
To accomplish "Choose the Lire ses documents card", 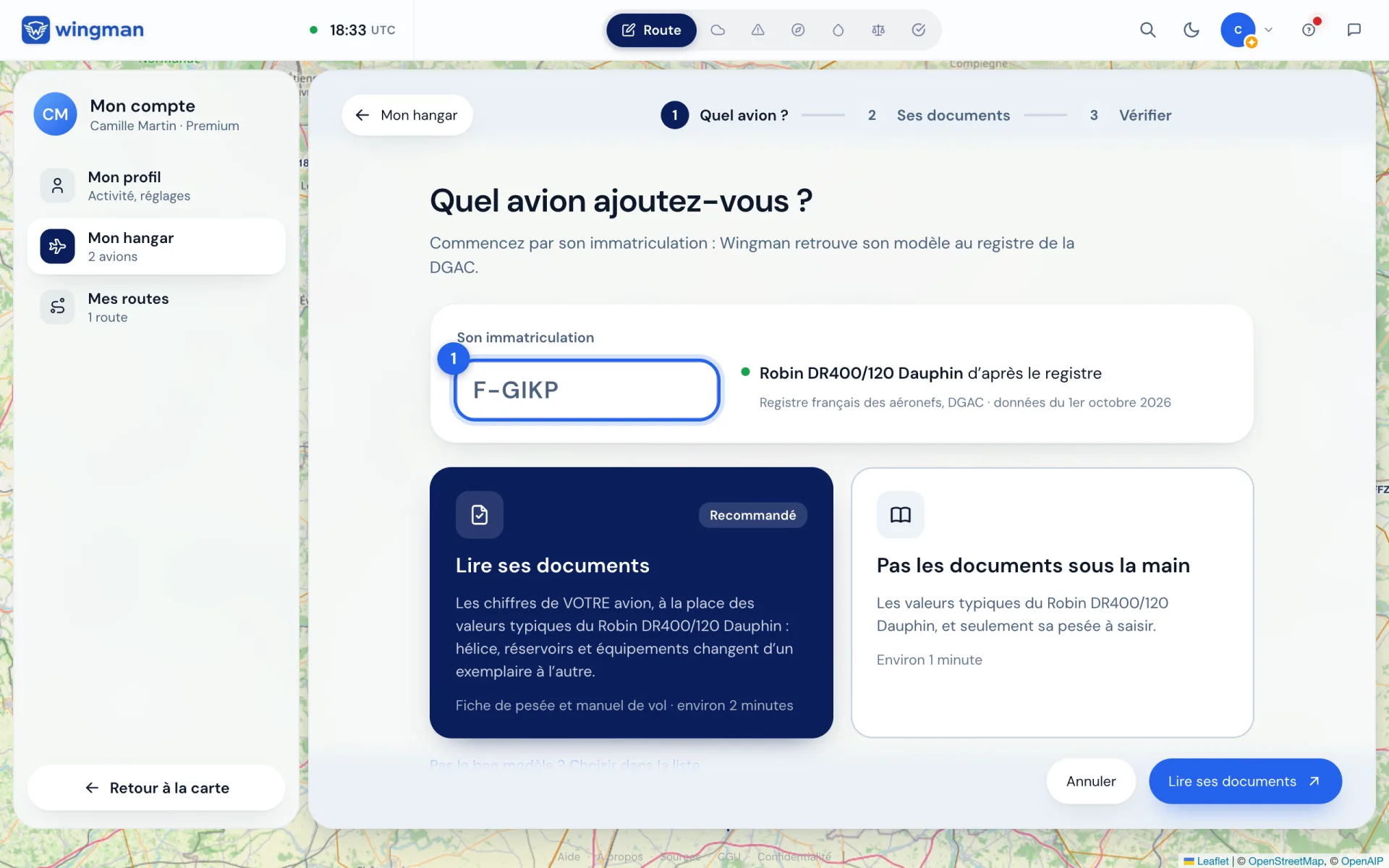I will pyautogui.click(x=631, y=603).
